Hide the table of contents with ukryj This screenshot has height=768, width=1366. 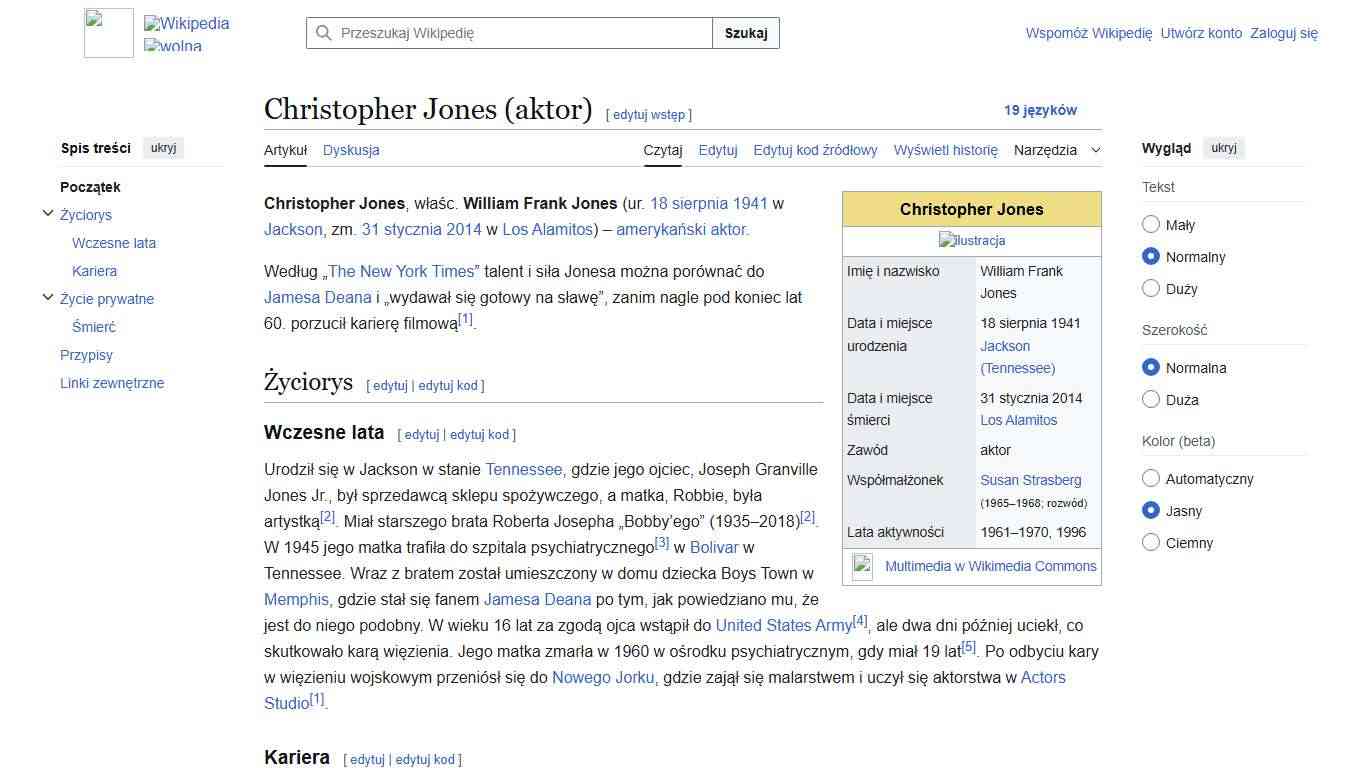point(162,147)
